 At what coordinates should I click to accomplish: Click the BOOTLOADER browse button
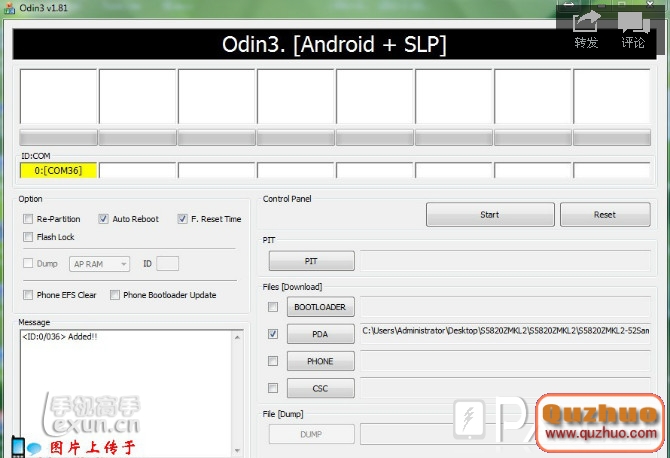[x=320, y=307]
